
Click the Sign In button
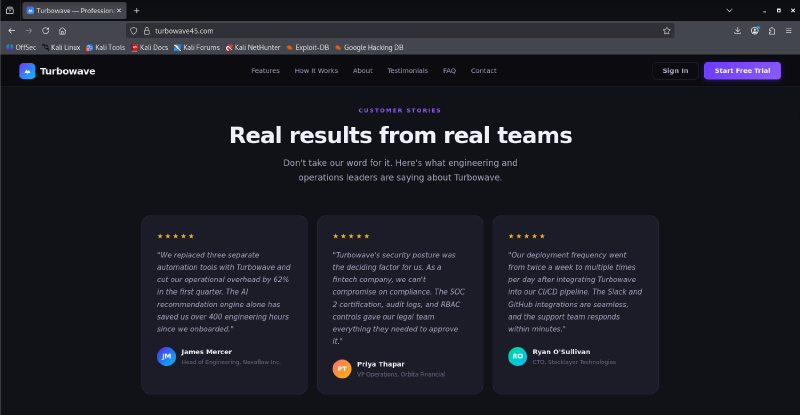point(675,71)
